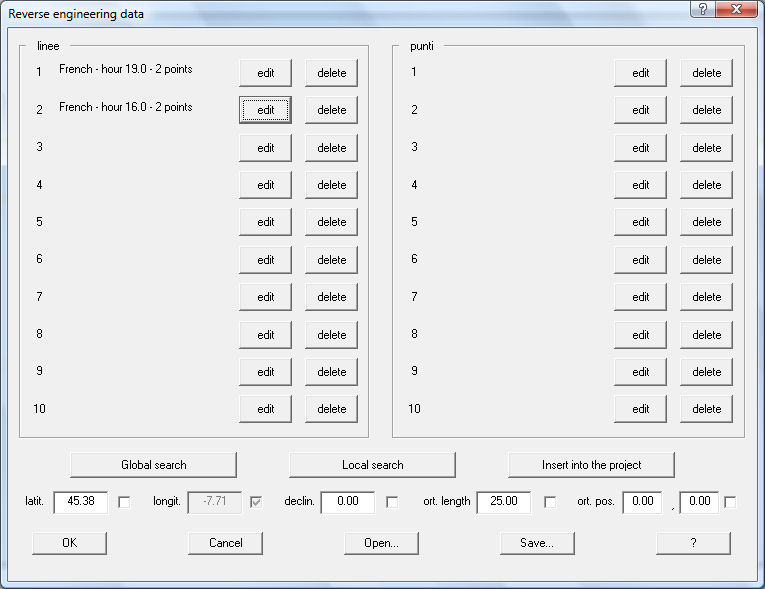Click edit for punti row 9
Image resolution: width=765 pixels, height=589 pixels.
(640, 372)
